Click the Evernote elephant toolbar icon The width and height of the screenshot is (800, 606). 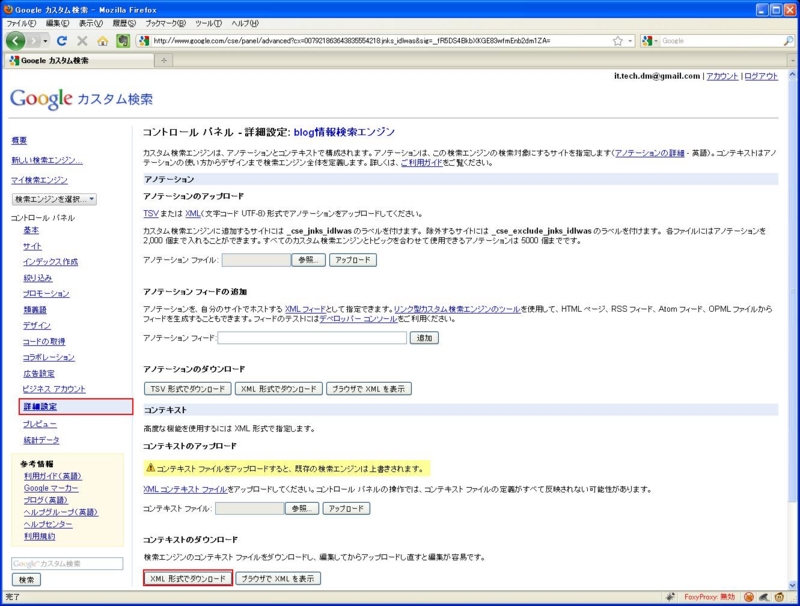[123, 41]
